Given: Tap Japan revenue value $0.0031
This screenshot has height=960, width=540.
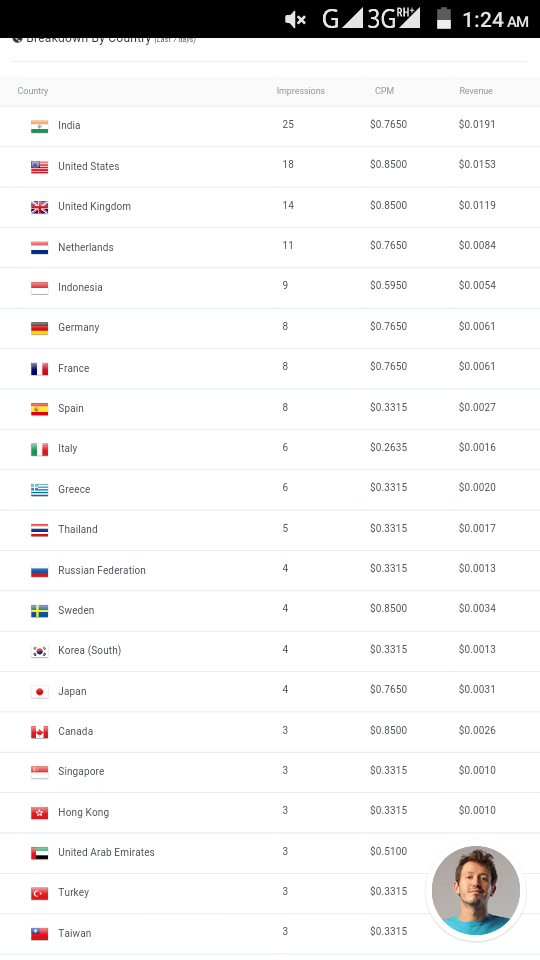Looking at the screenshot, I should point(477,689).
